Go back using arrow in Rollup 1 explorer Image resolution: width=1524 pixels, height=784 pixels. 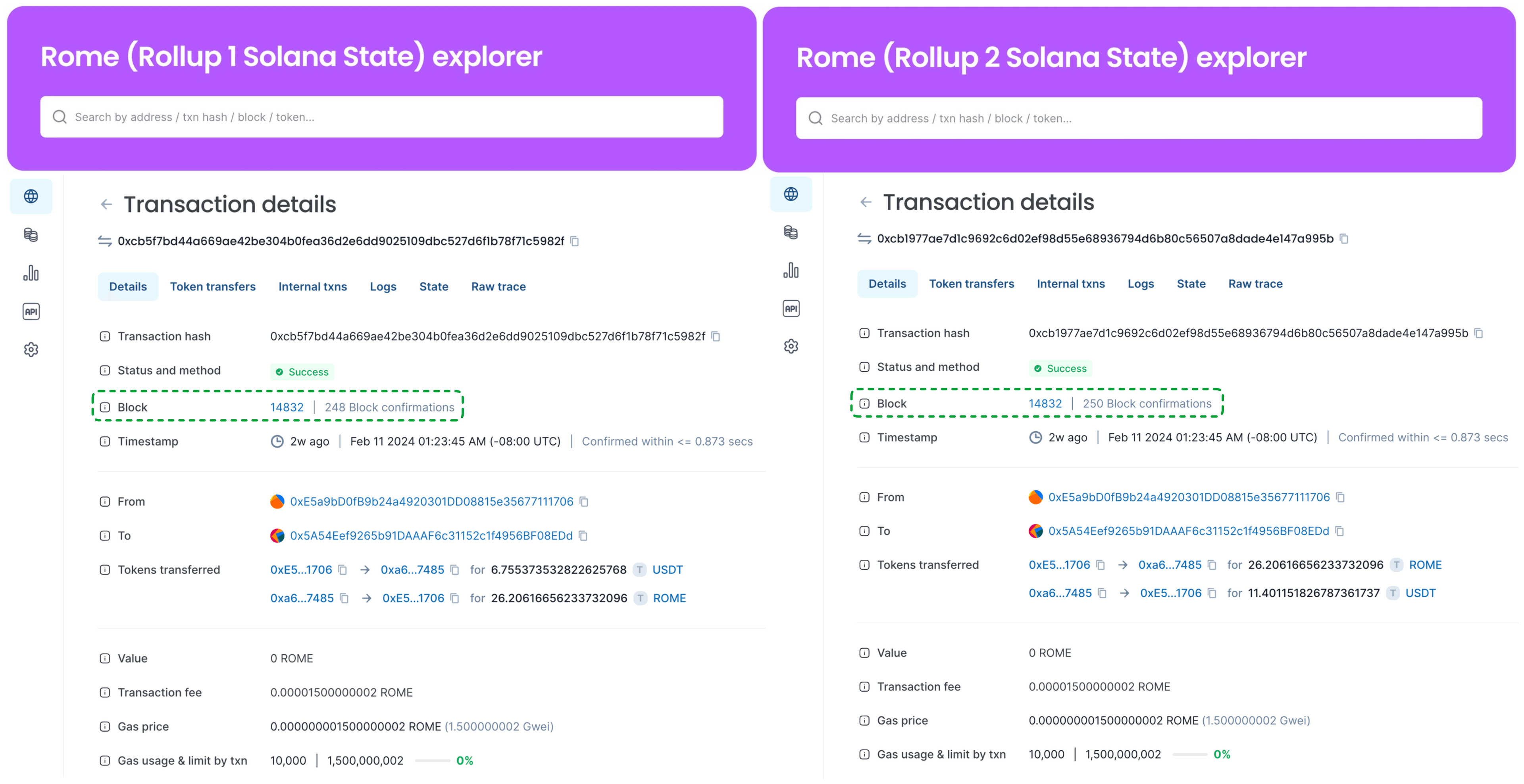tap(106, 205)
